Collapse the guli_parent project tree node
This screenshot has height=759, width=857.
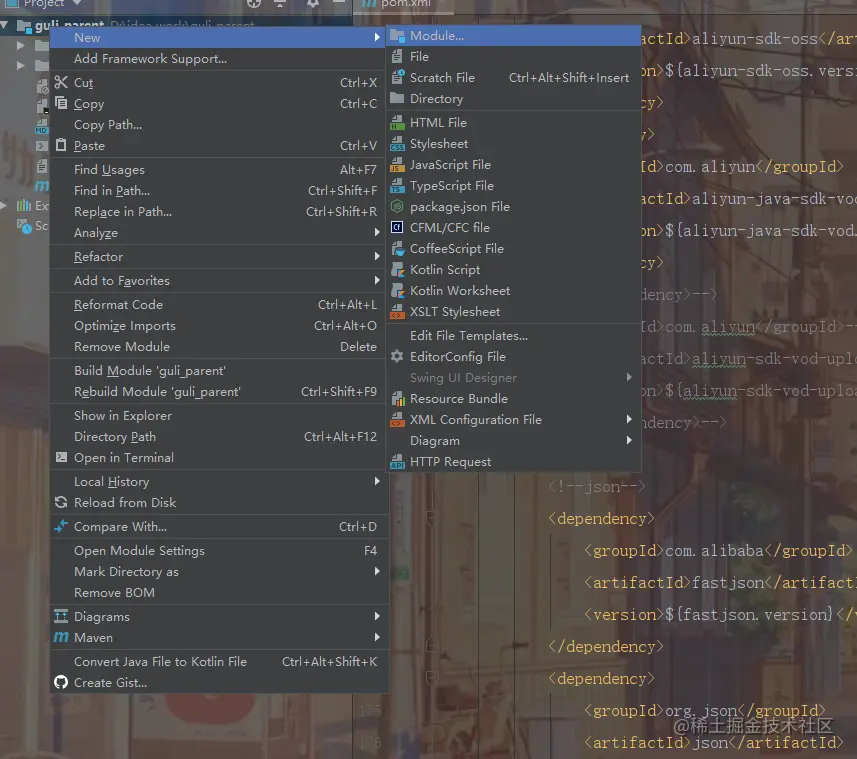coord(4,25)
